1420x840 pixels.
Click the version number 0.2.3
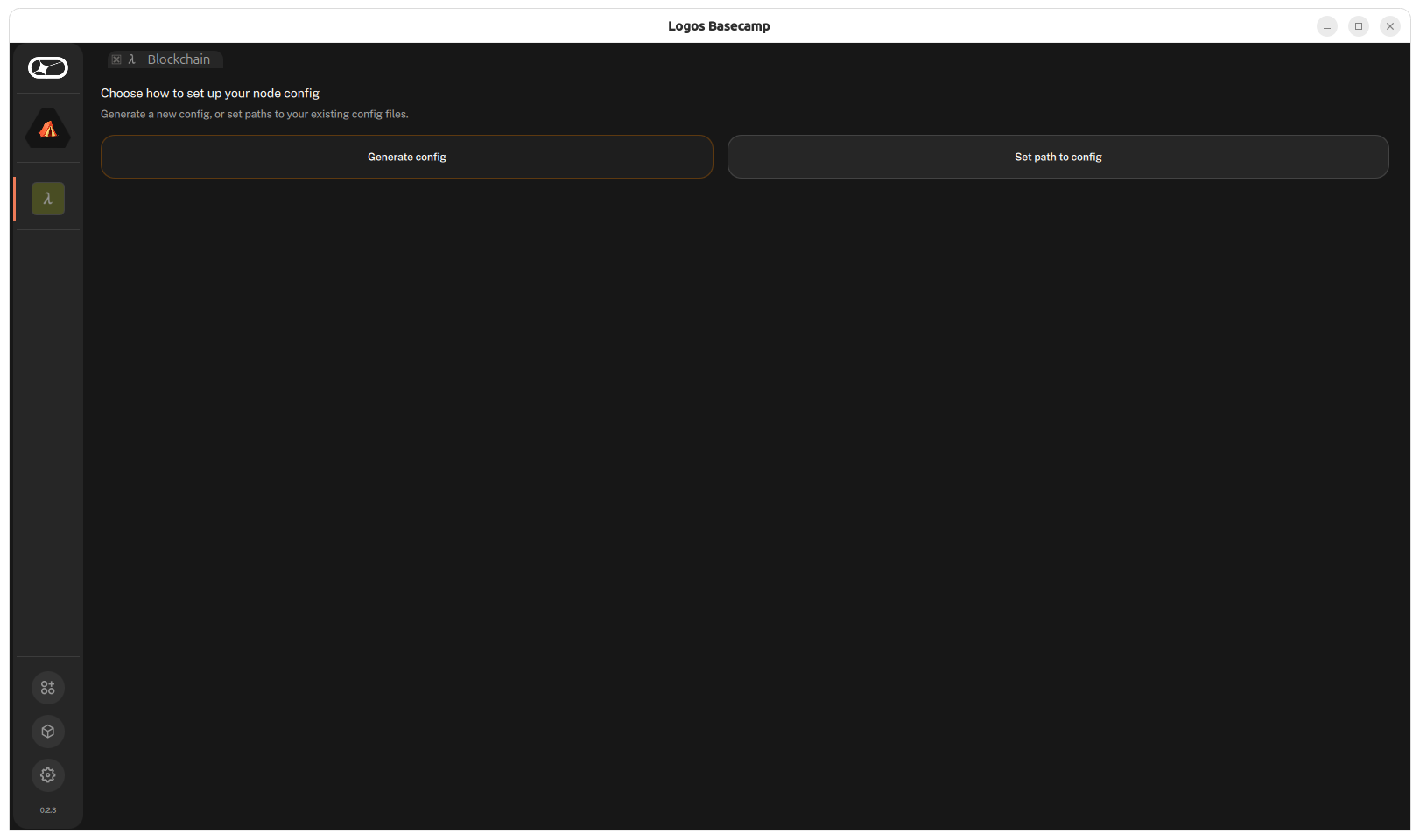(x=48, y=810)
